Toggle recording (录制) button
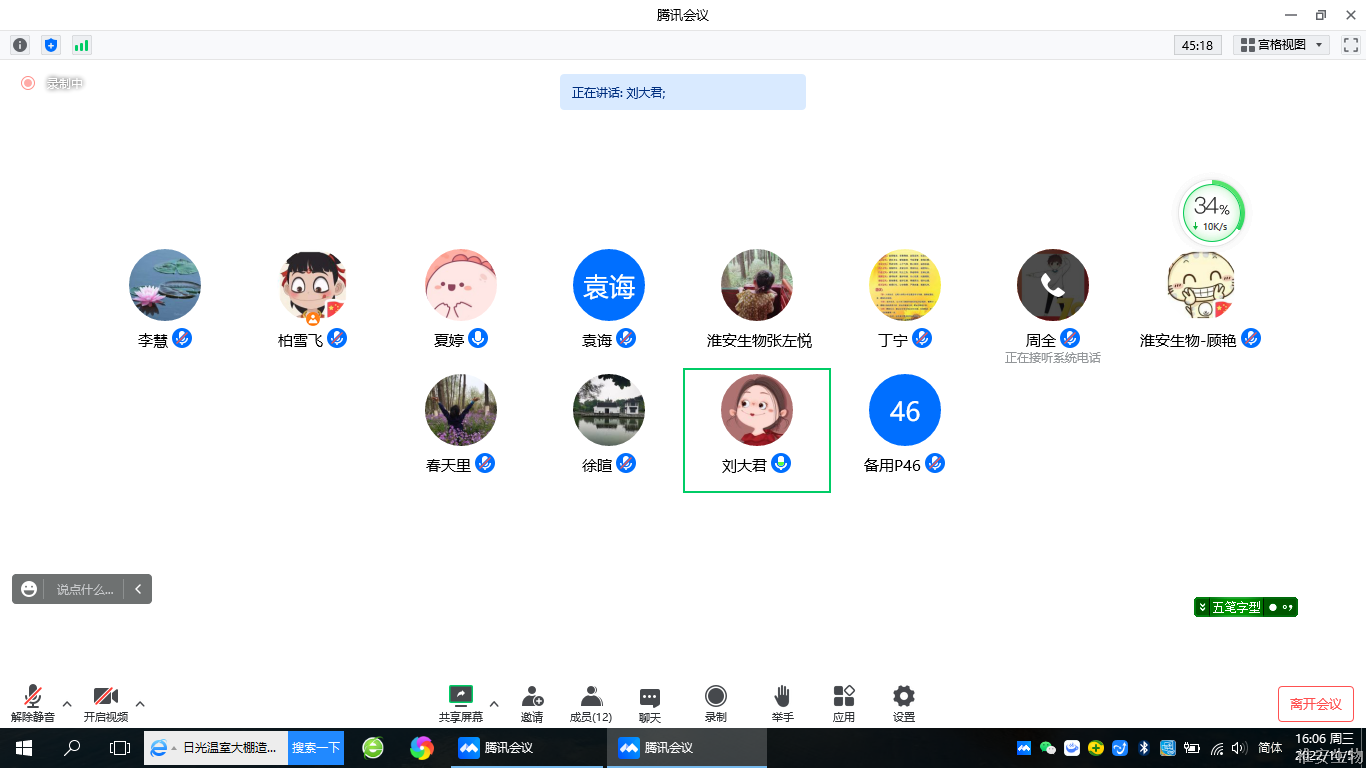 (x=715, y=703)
